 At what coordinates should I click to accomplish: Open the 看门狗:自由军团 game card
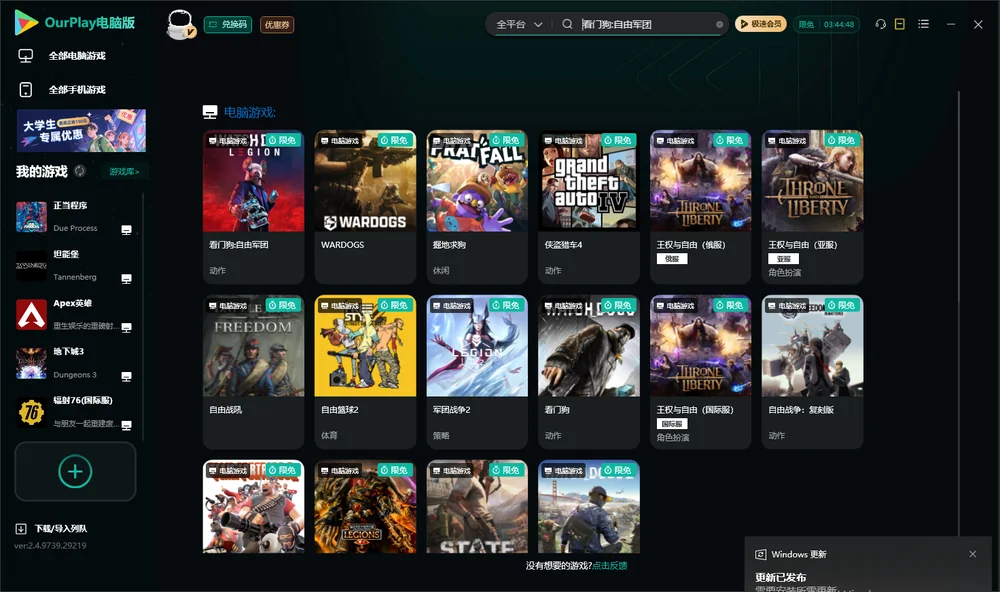coord(253,207)
